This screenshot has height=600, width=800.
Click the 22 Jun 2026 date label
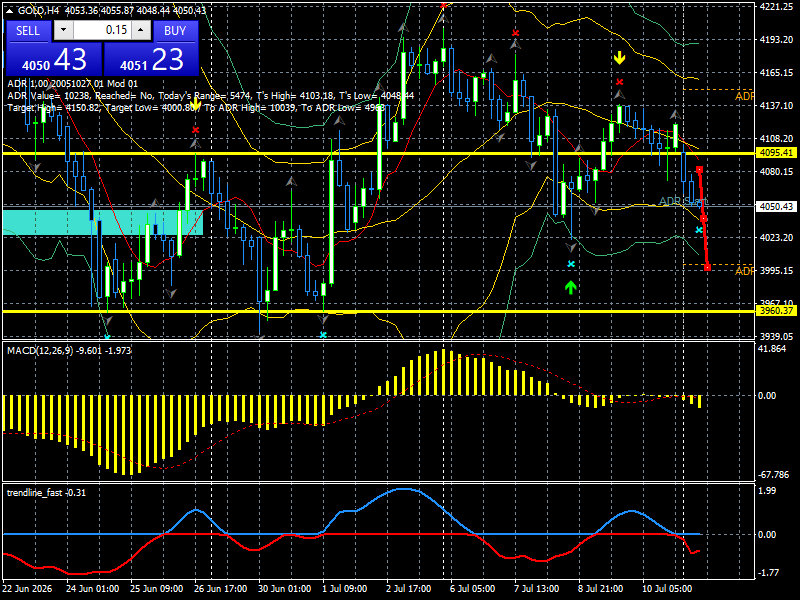tap(28, 588)
